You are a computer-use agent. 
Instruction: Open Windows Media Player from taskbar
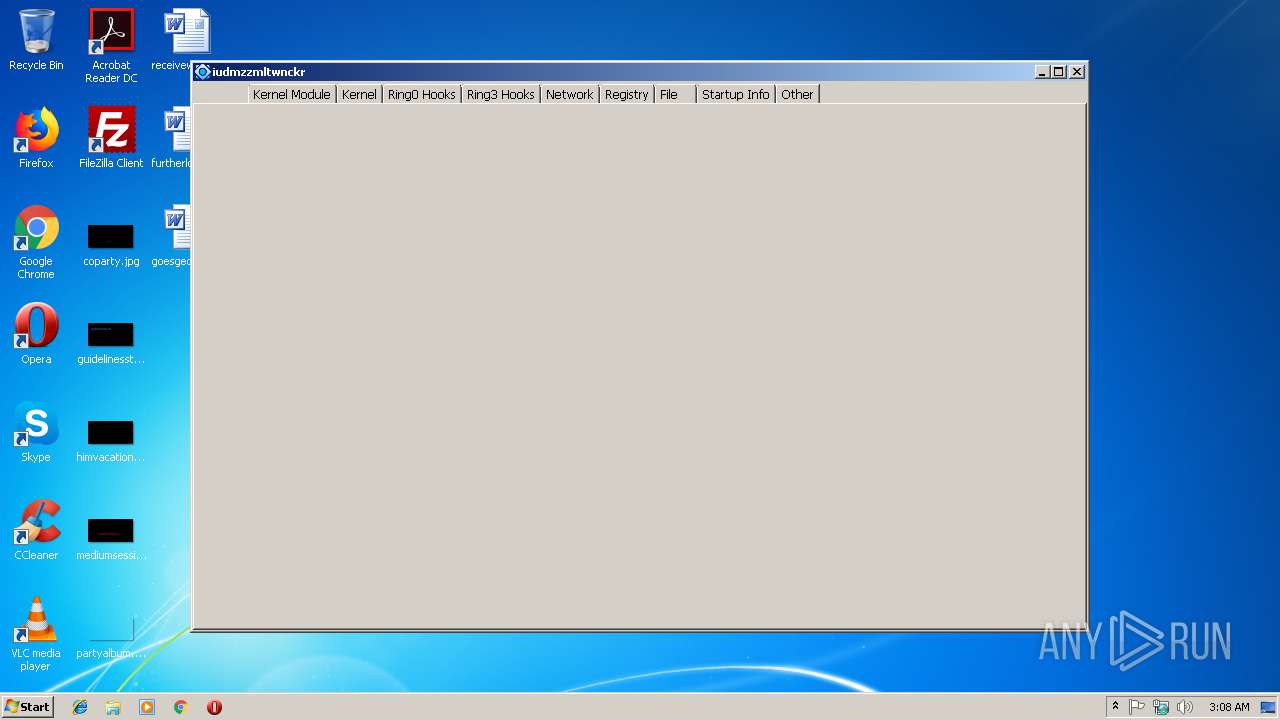coord(147,707)
